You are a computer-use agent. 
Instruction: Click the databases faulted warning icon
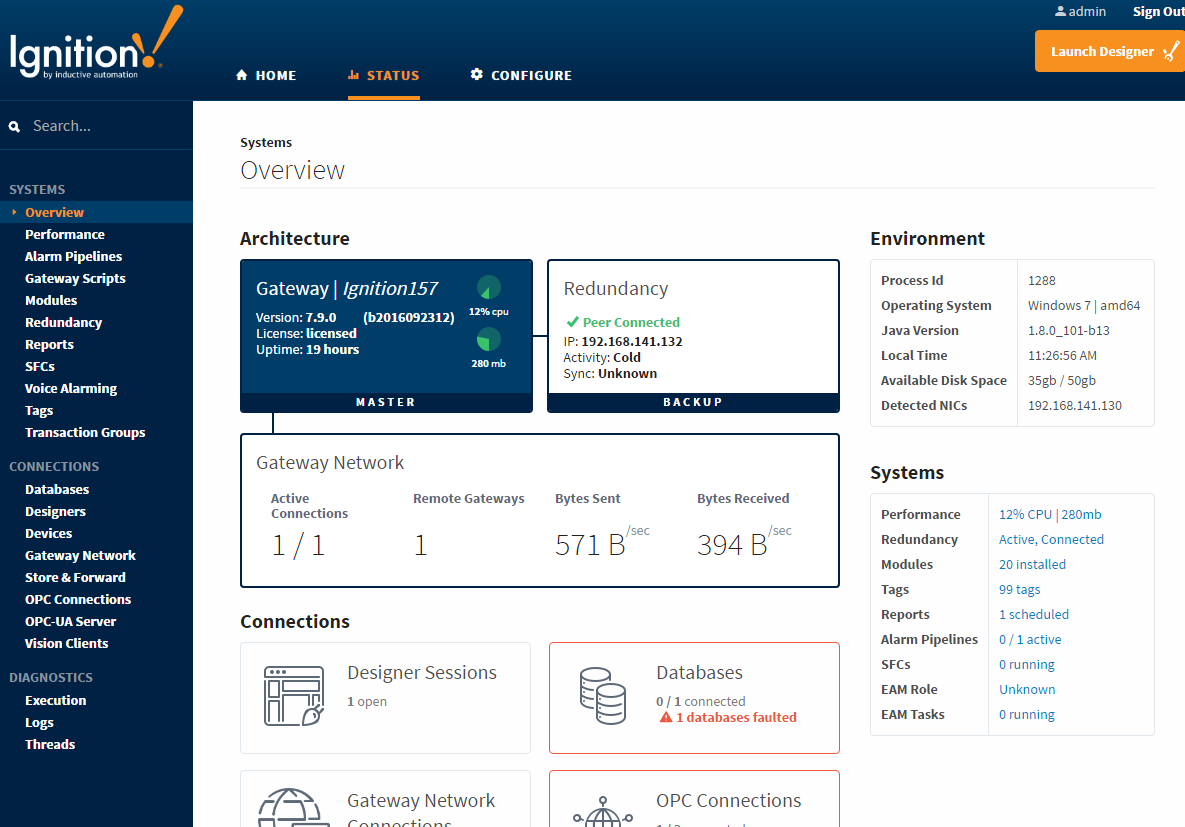coord(666,718)
